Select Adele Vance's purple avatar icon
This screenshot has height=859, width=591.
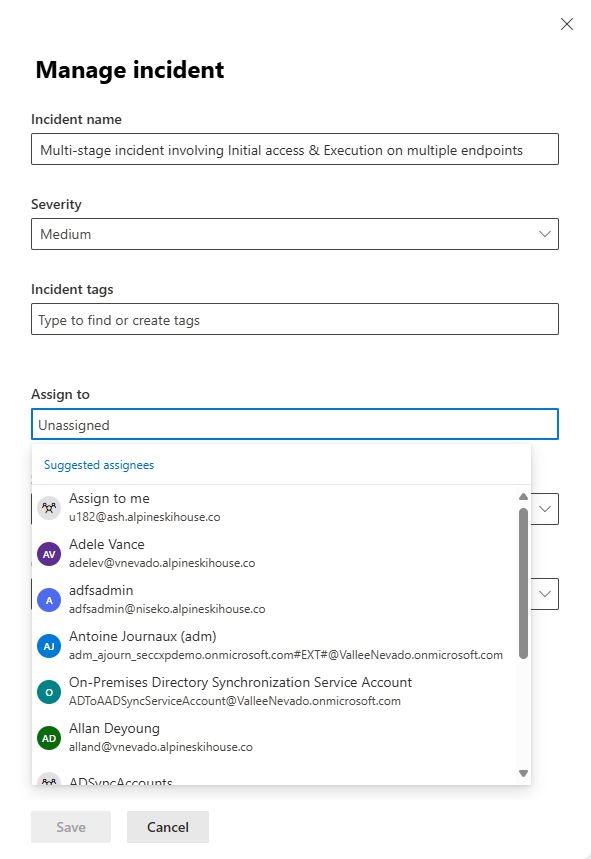(x=49, y=553)
